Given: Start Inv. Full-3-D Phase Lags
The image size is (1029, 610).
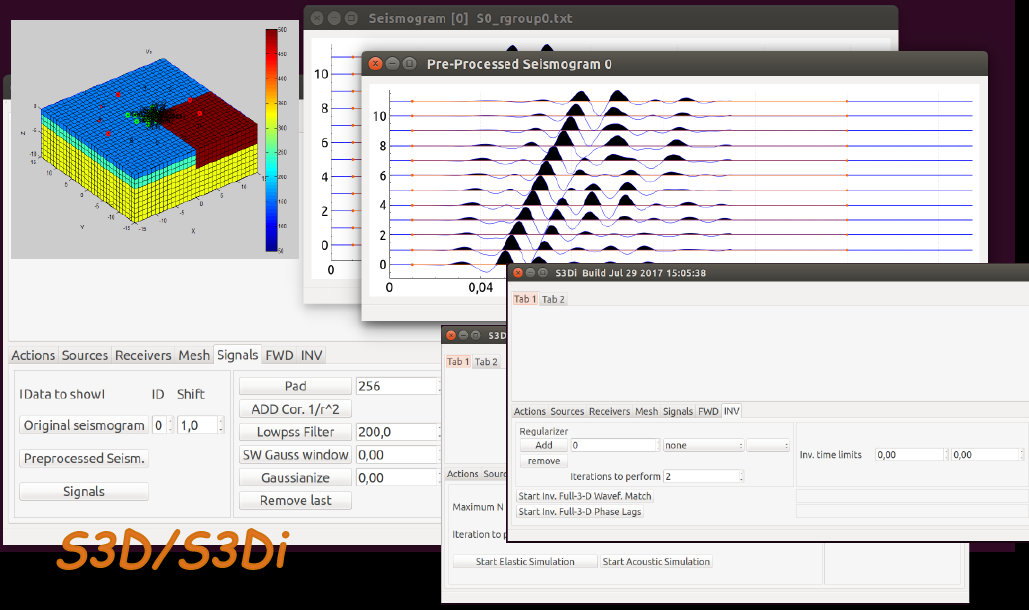Looking at the screenshot, I should click(x=580, y=512).
